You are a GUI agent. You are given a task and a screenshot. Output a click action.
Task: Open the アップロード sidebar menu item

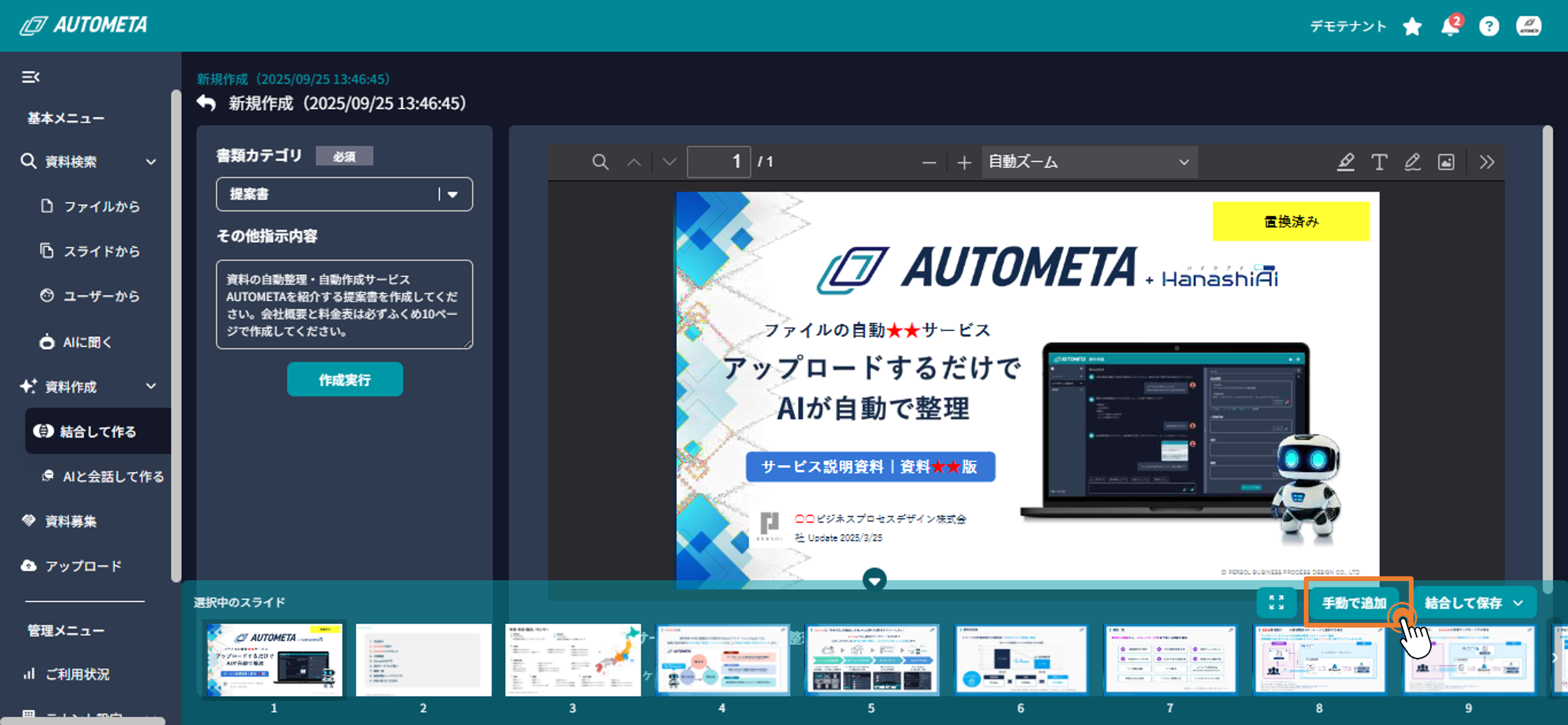pos(83,566)
